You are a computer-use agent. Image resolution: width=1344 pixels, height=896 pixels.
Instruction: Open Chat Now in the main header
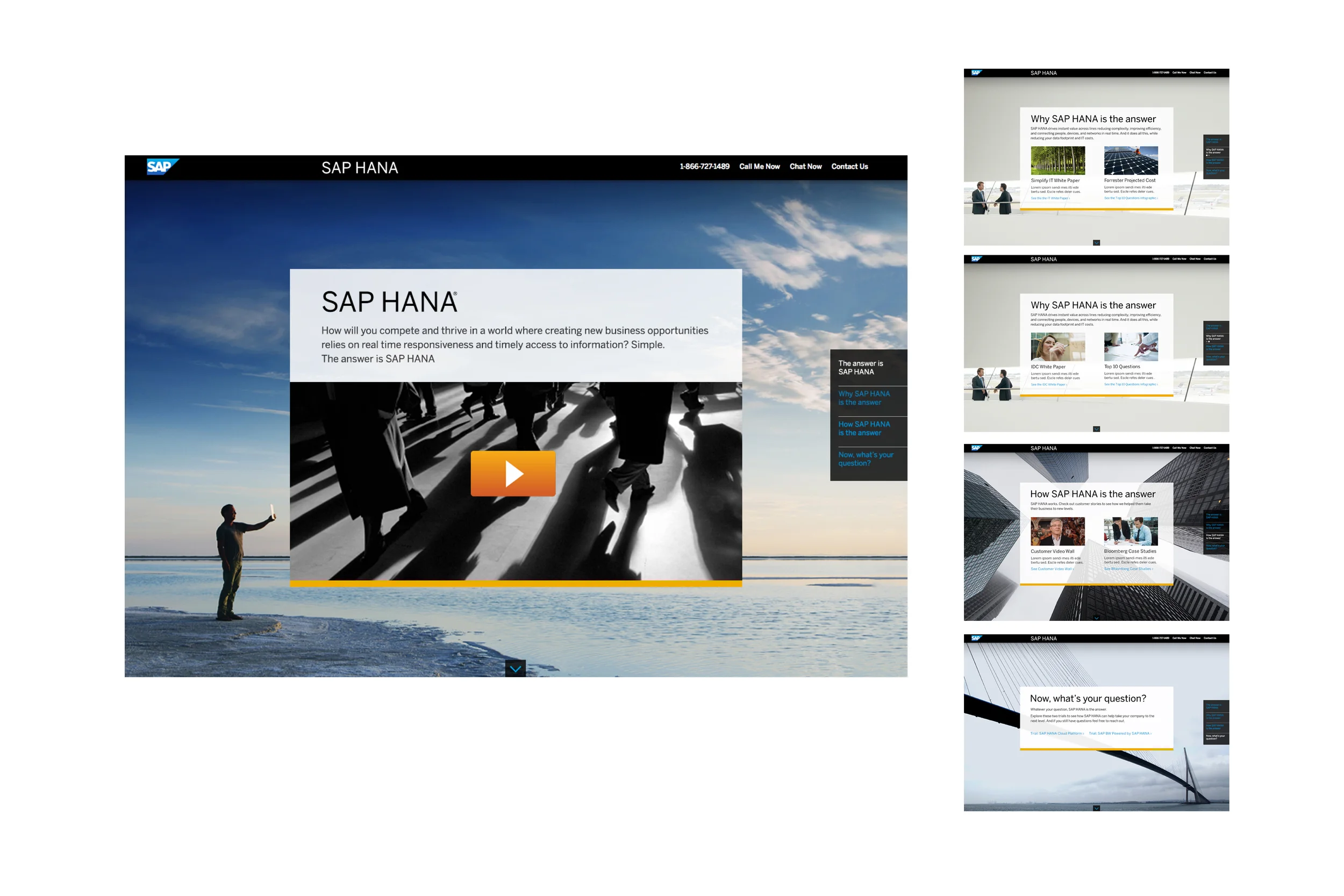tap(805, 166)
